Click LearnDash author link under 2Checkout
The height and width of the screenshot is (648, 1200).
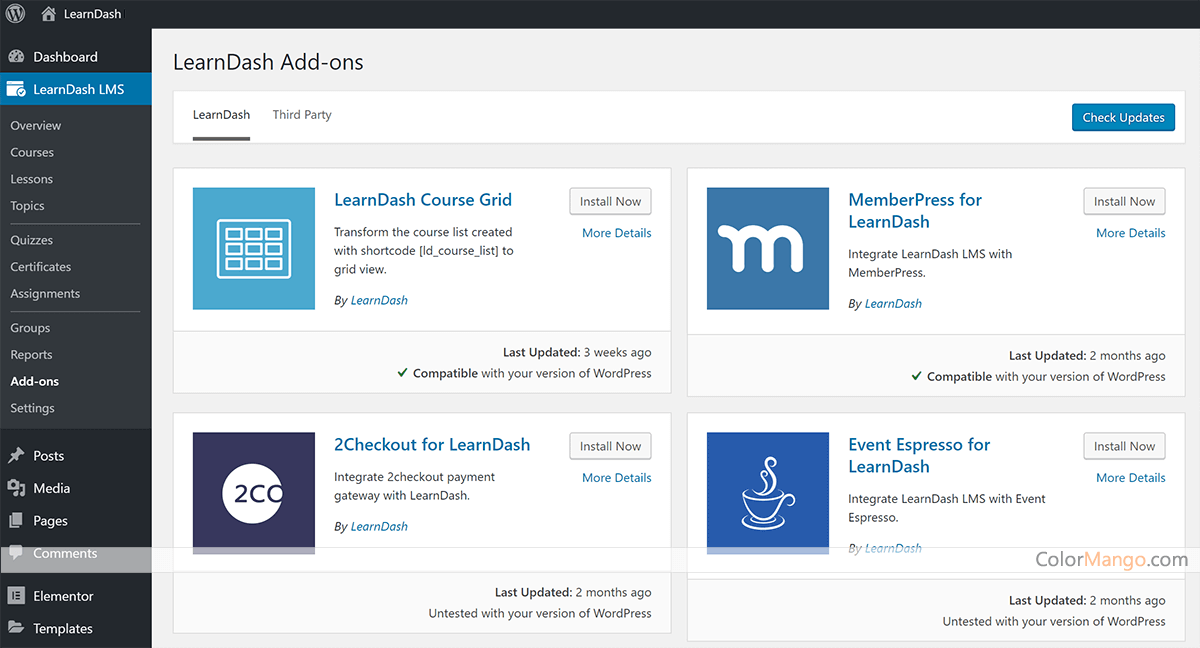(379, 527)
